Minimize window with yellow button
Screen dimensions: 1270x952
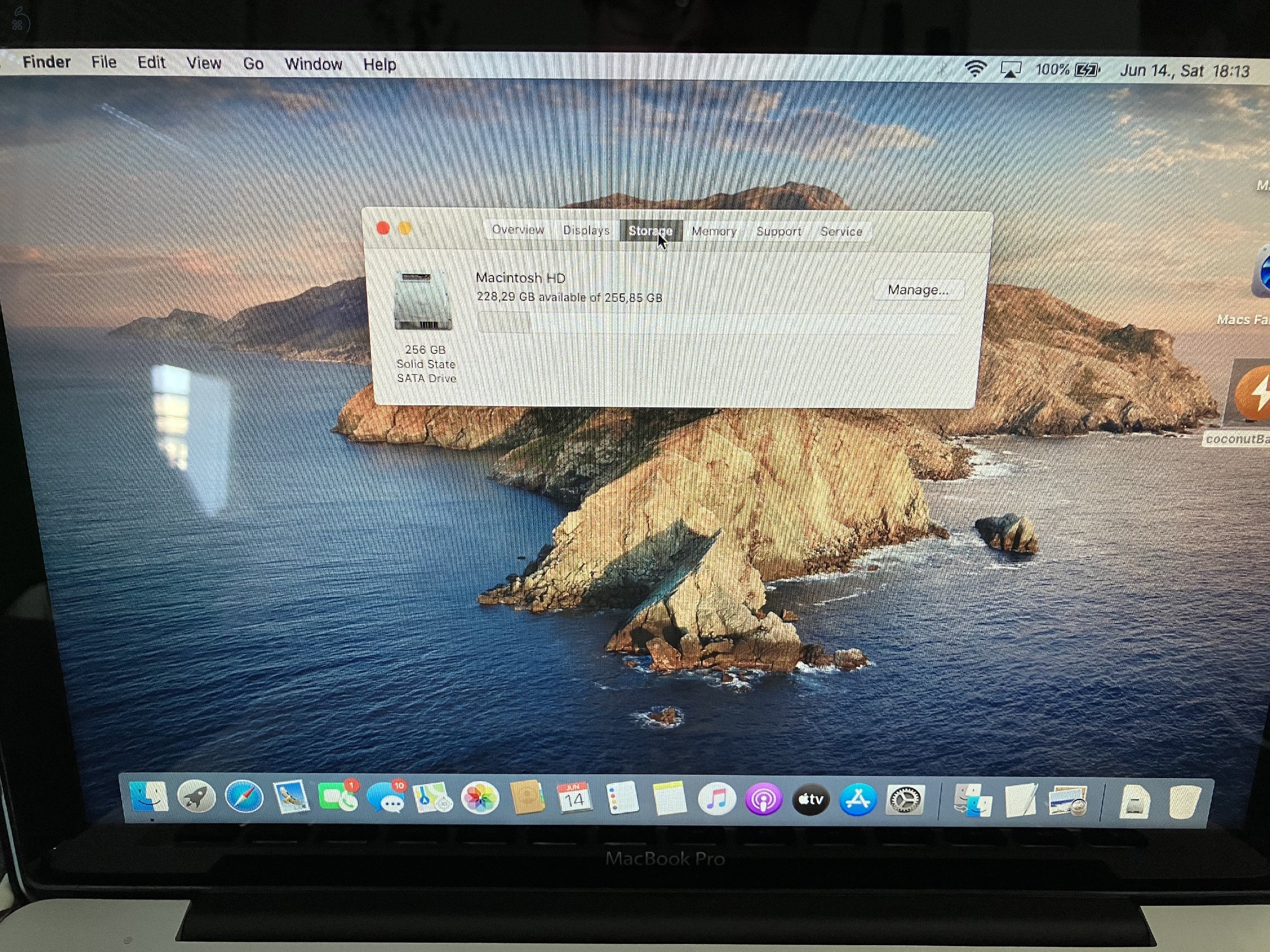click(405, 228)
